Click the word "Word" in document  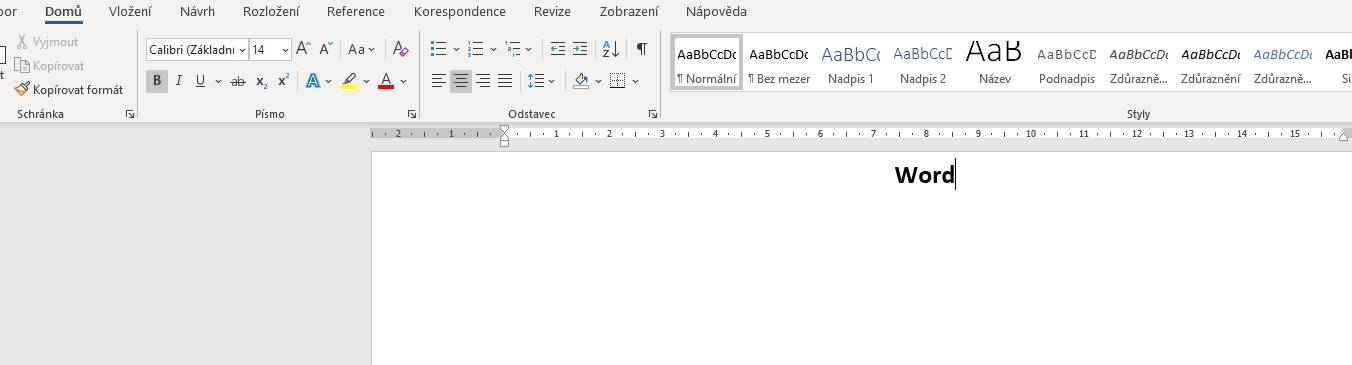coord(925,175)
